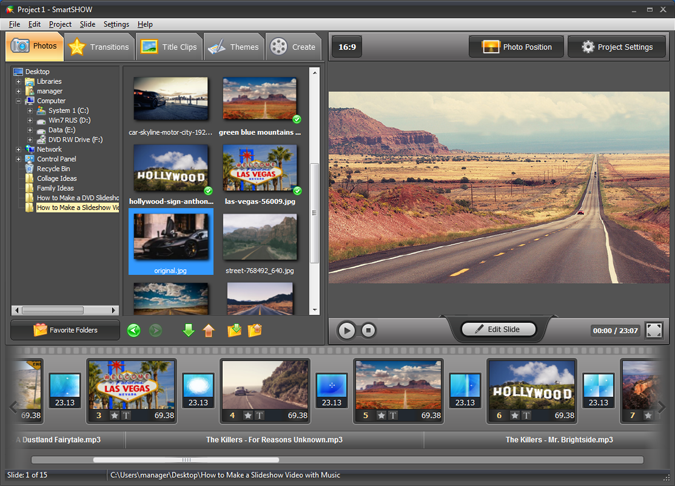Expand the Data (E:) drive node
The height and width of the screenshot is (486, 675).
(30, 130)
